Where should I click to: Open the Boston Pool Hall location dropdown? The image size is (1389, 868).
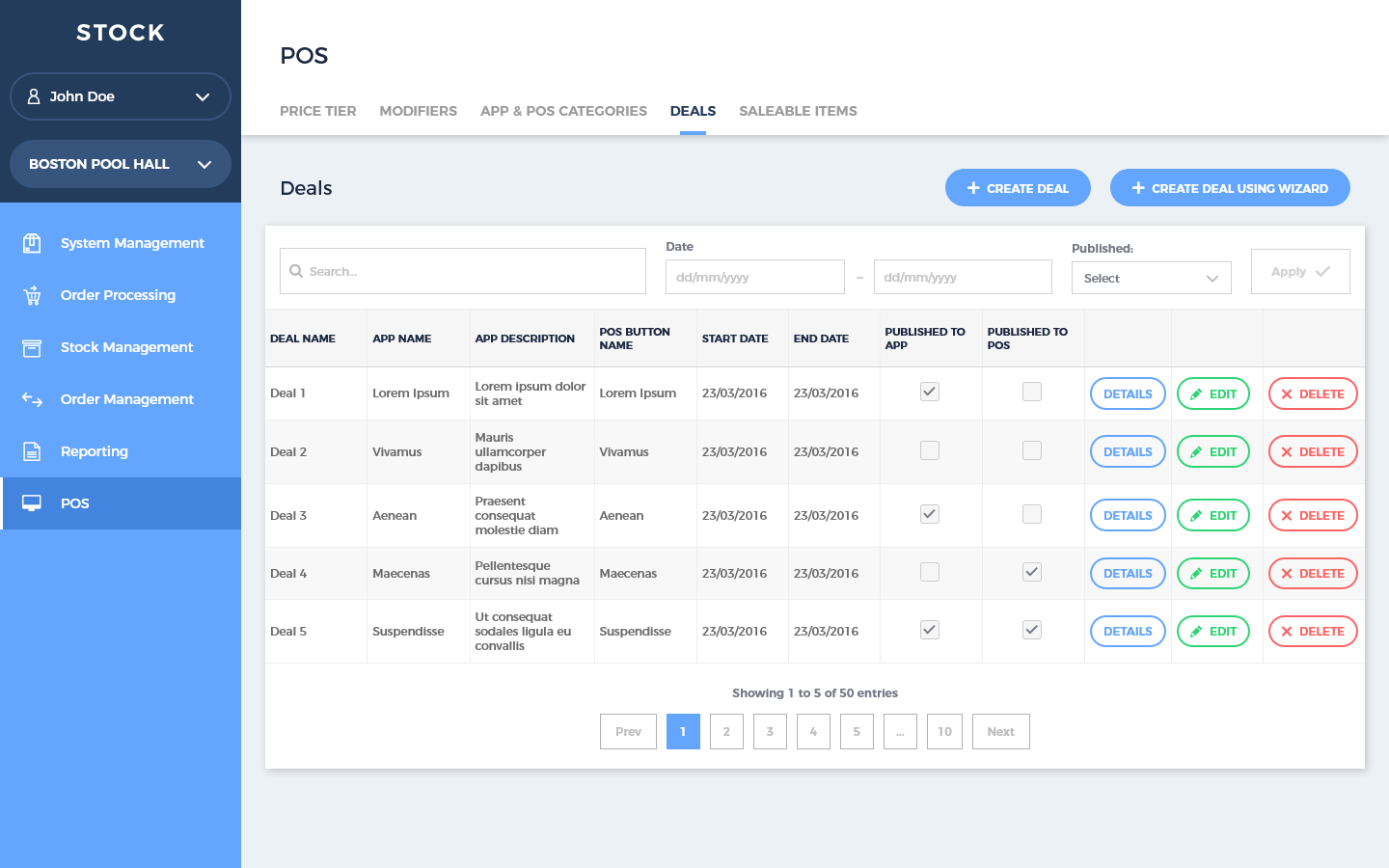[204, 164]
